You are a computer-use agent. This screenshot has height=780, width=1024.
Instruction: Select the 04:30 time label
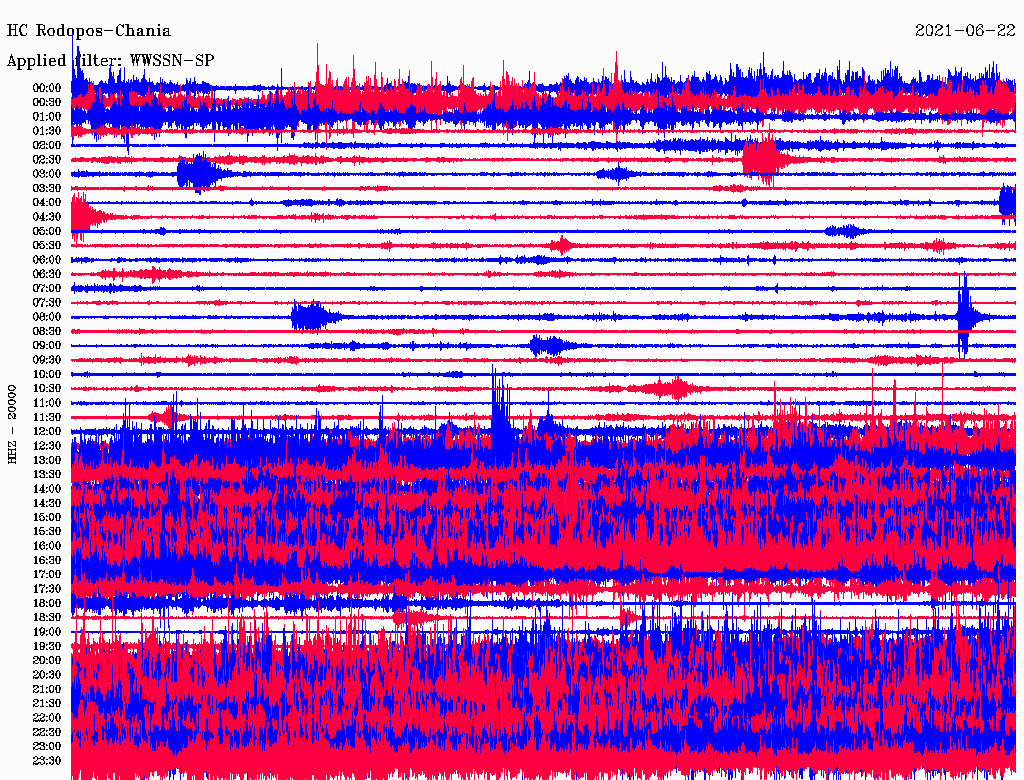(47, 217)
